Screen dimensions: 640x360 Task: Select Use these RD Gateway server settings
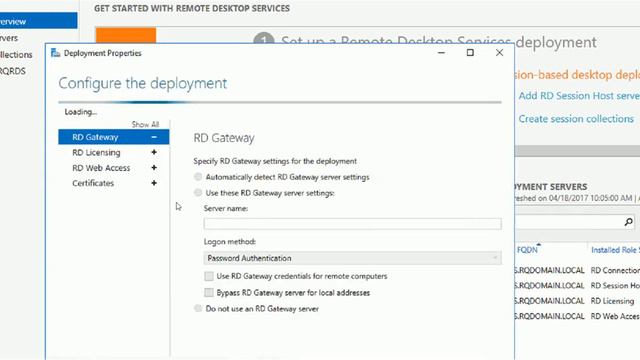click(x=198, y=193)
